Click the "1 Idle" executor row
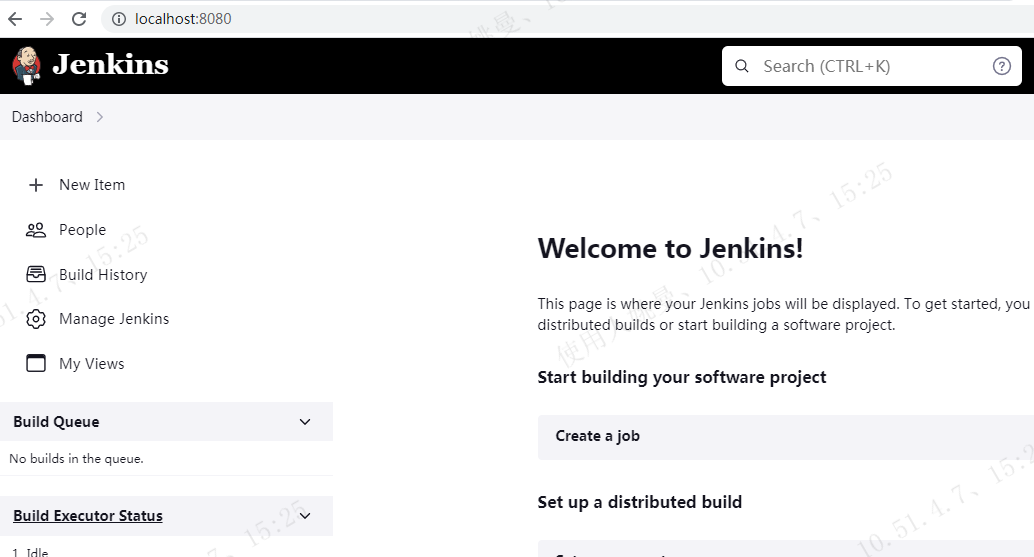The width and height of the screenshot is (1034, 557). click(x=30, y=551)
